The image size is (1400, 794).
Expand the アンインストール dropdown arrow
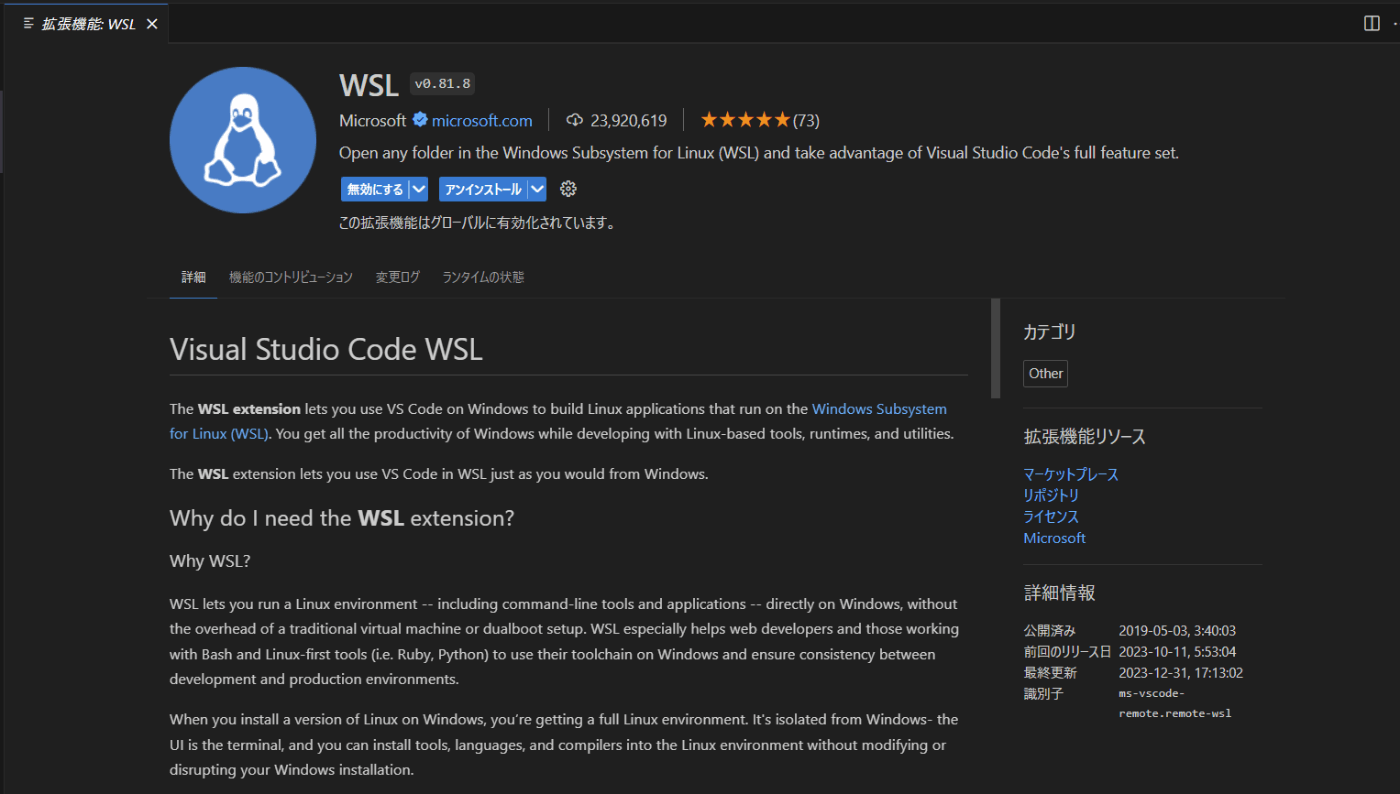click(537, 189)
